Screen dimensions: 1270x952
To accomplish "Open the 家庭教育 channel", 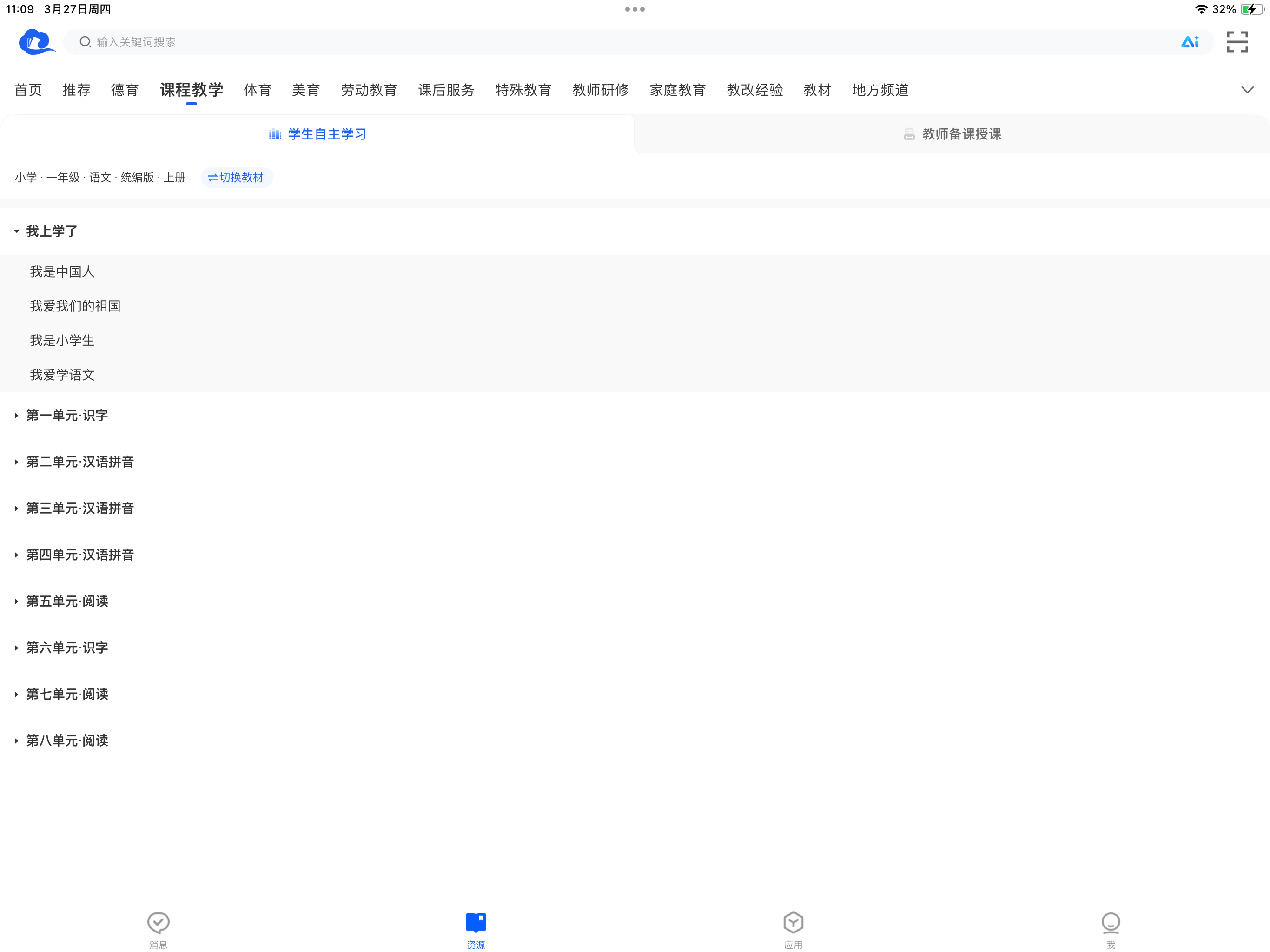I will point(677,90).
